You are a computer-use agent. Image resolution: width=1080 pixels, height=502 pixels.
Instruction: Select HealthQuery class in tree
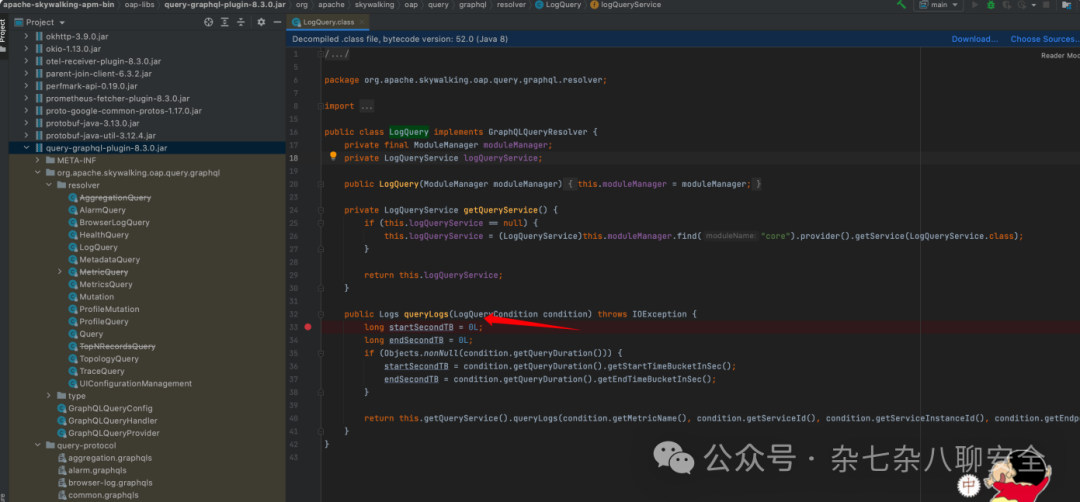[104, 235]
